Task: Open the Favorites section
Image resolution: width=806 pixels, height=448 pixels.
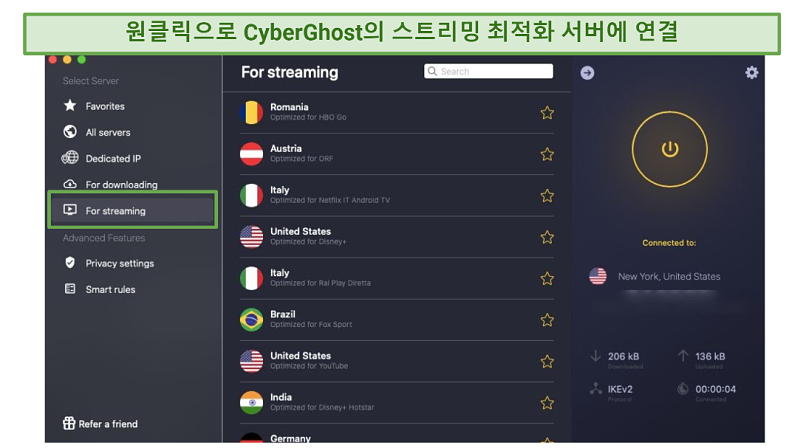Action: pos(105,106)
